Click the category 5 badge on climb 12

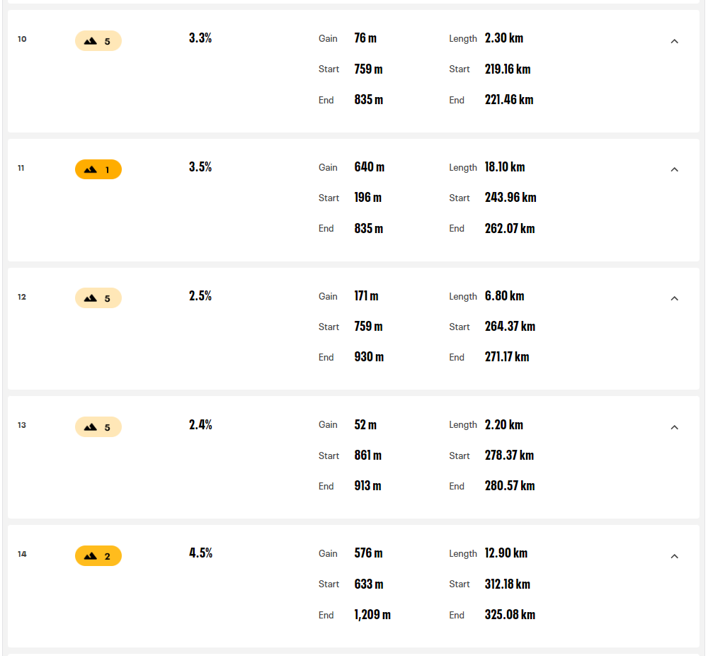click(x=98, y=298)
